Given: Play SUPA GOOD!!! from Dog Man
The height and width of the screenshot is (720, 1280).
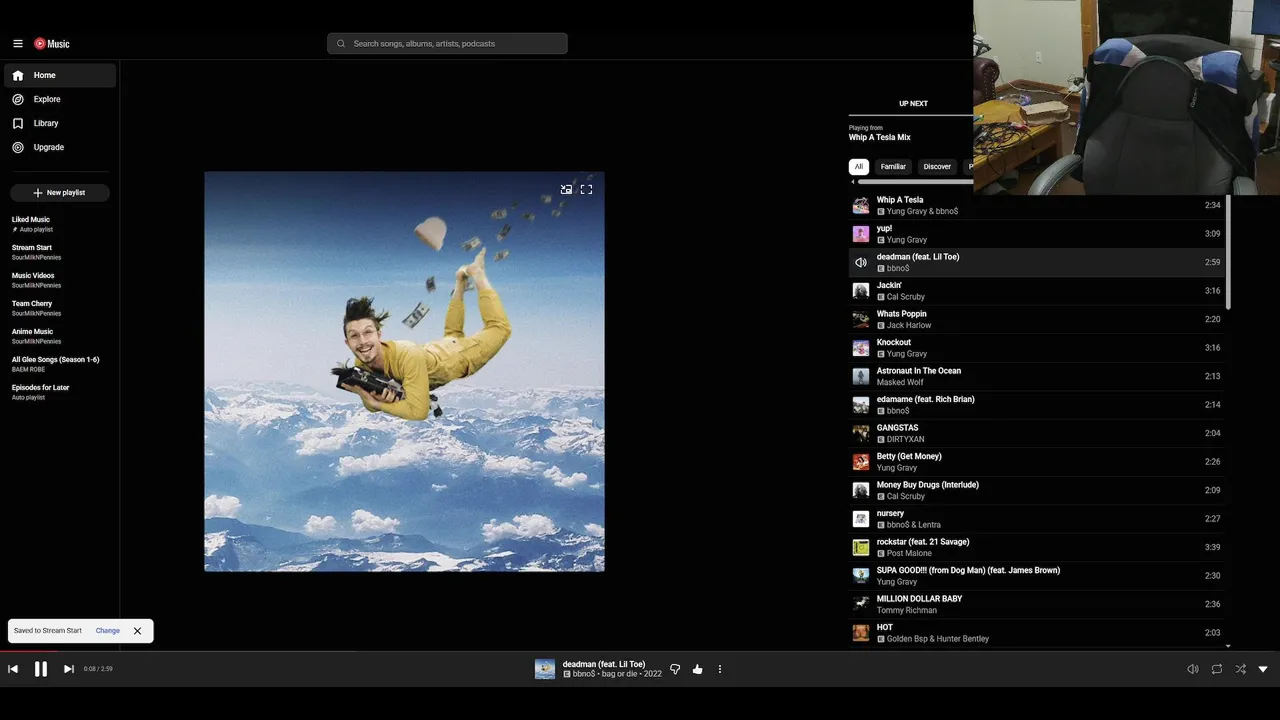Looking at the screenshot, I should click(x=1036, y=576).
